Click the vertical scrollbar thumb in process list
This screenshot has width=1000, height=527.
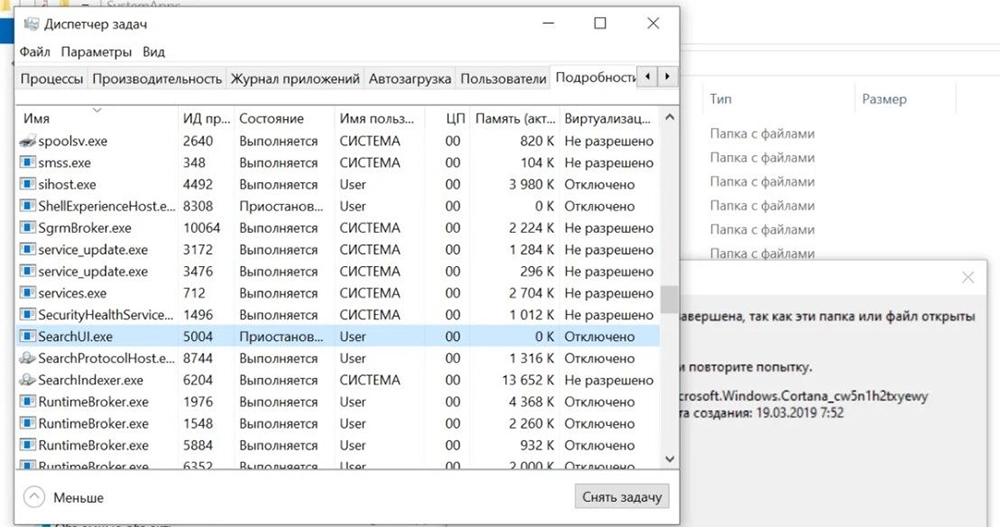[x=668, y=299]
